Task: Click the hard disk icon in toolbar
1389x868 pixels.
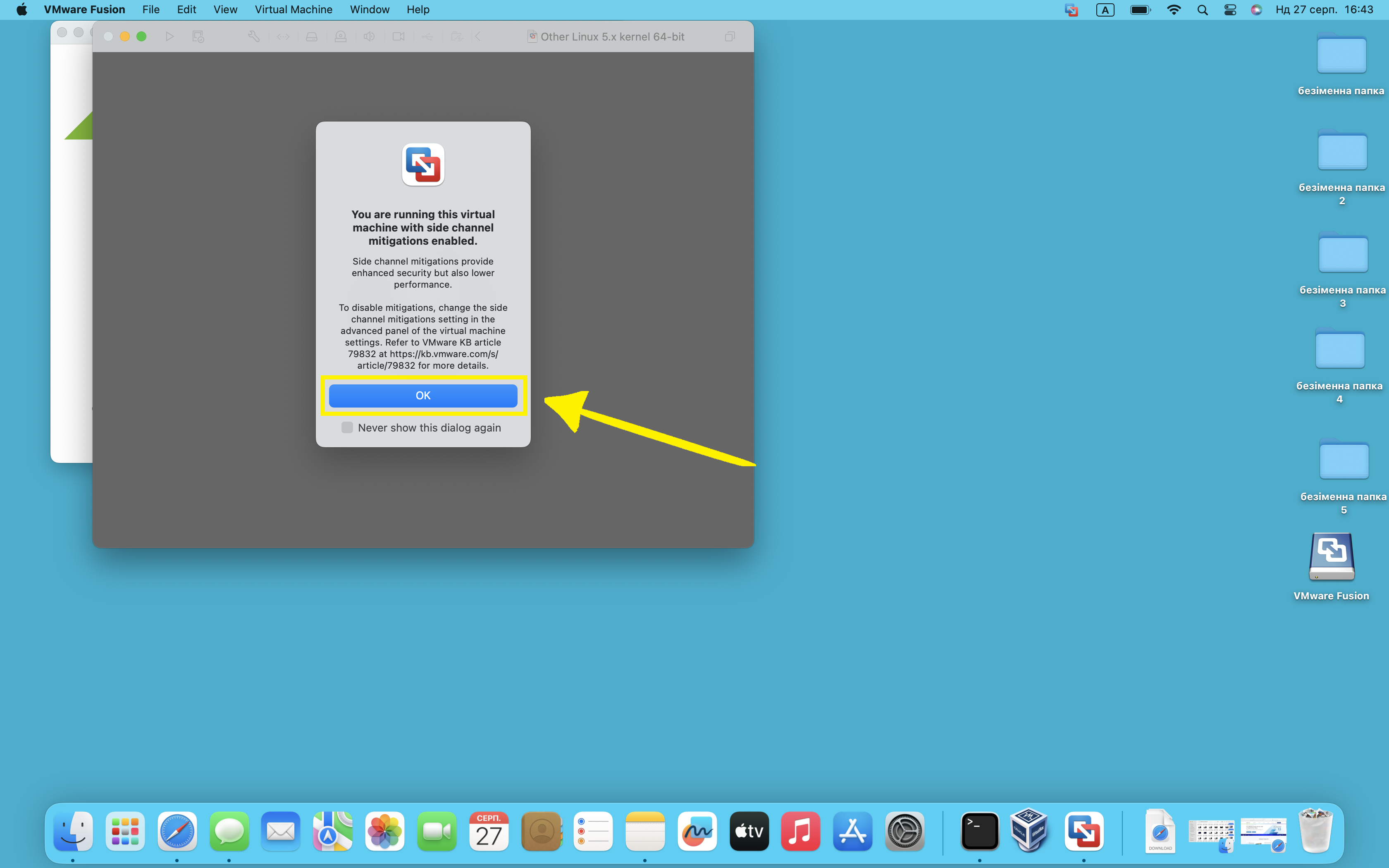Action: point(312,37)
